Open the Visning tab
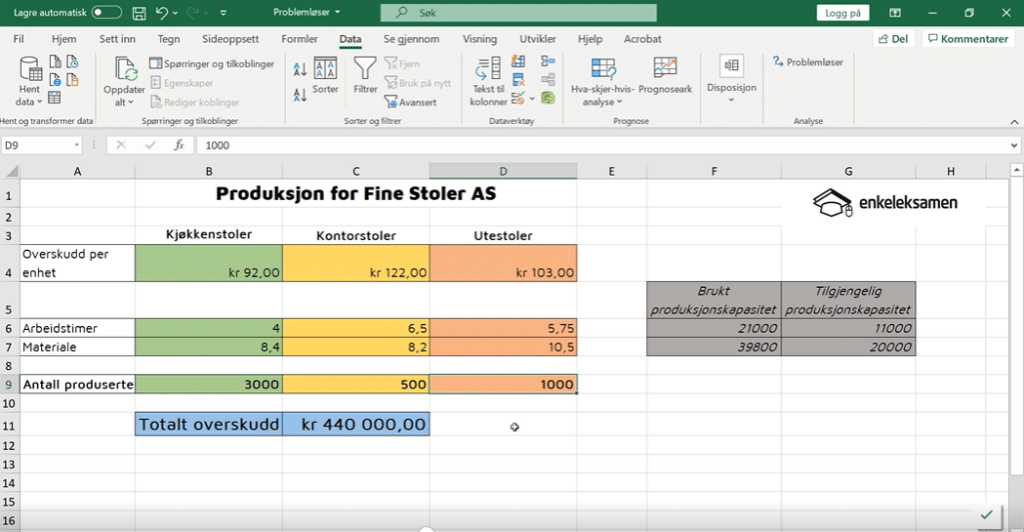The height and width of the screenshot is (532, 1024). tap(480, 39)
